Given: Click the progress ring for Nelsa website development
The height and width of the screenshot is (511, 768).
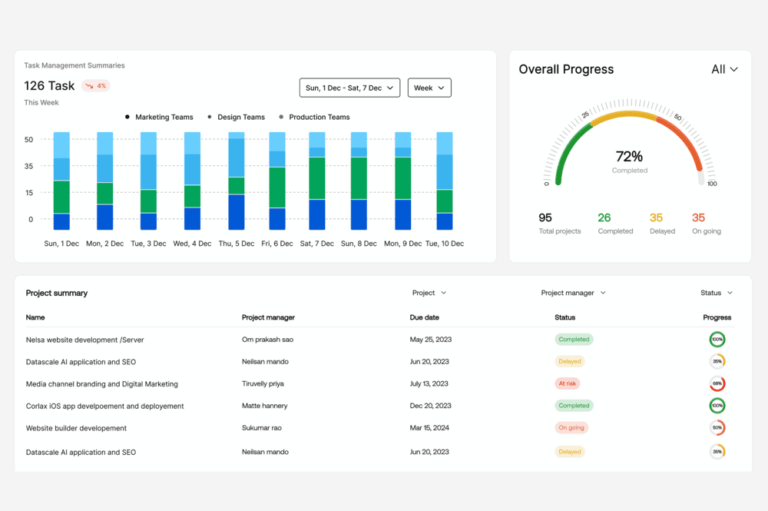Looking at the screenshot, I should coord(716,339).
